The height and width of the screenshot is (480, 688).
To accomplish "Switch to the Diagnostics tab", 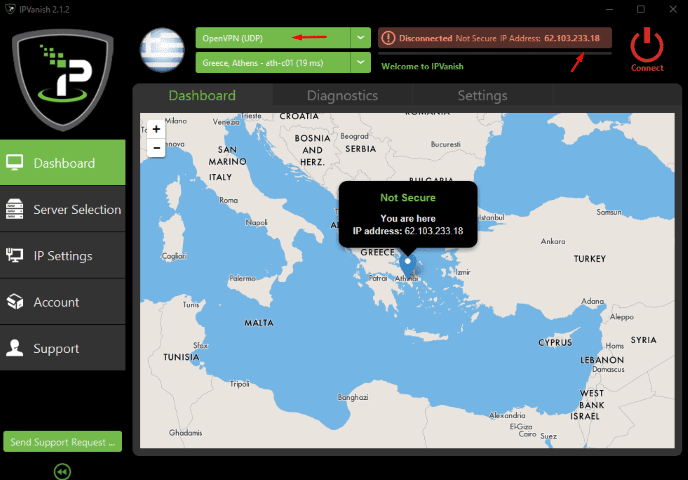I will coord(342,95).
